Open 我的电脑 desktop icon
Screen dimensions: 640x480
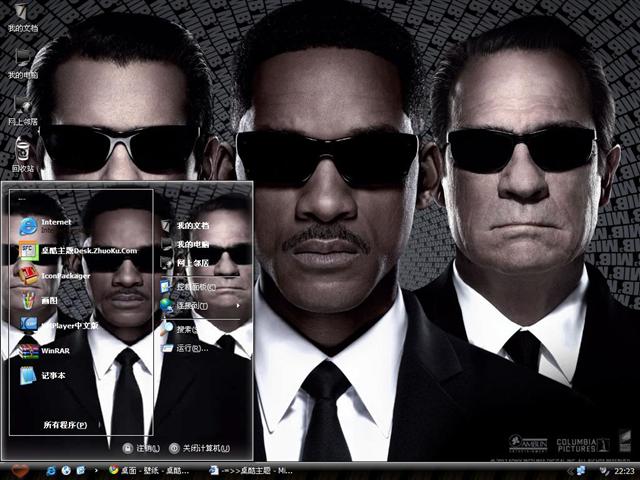[x=22, y=64]
